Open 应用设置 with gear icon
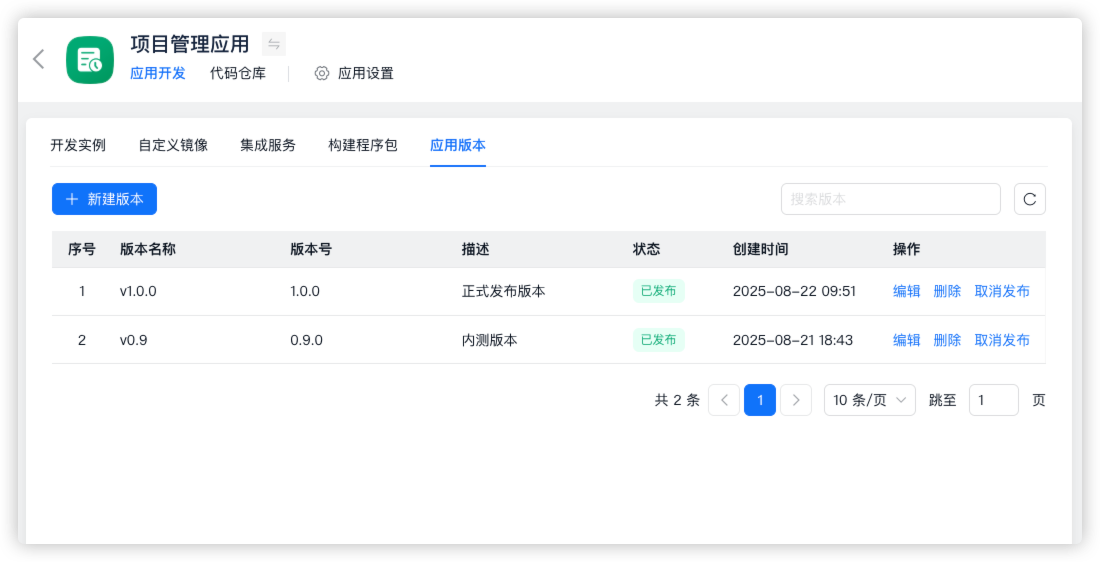Screen dimensions: 1100x562 pyautogui.click(x=354, y=73)
